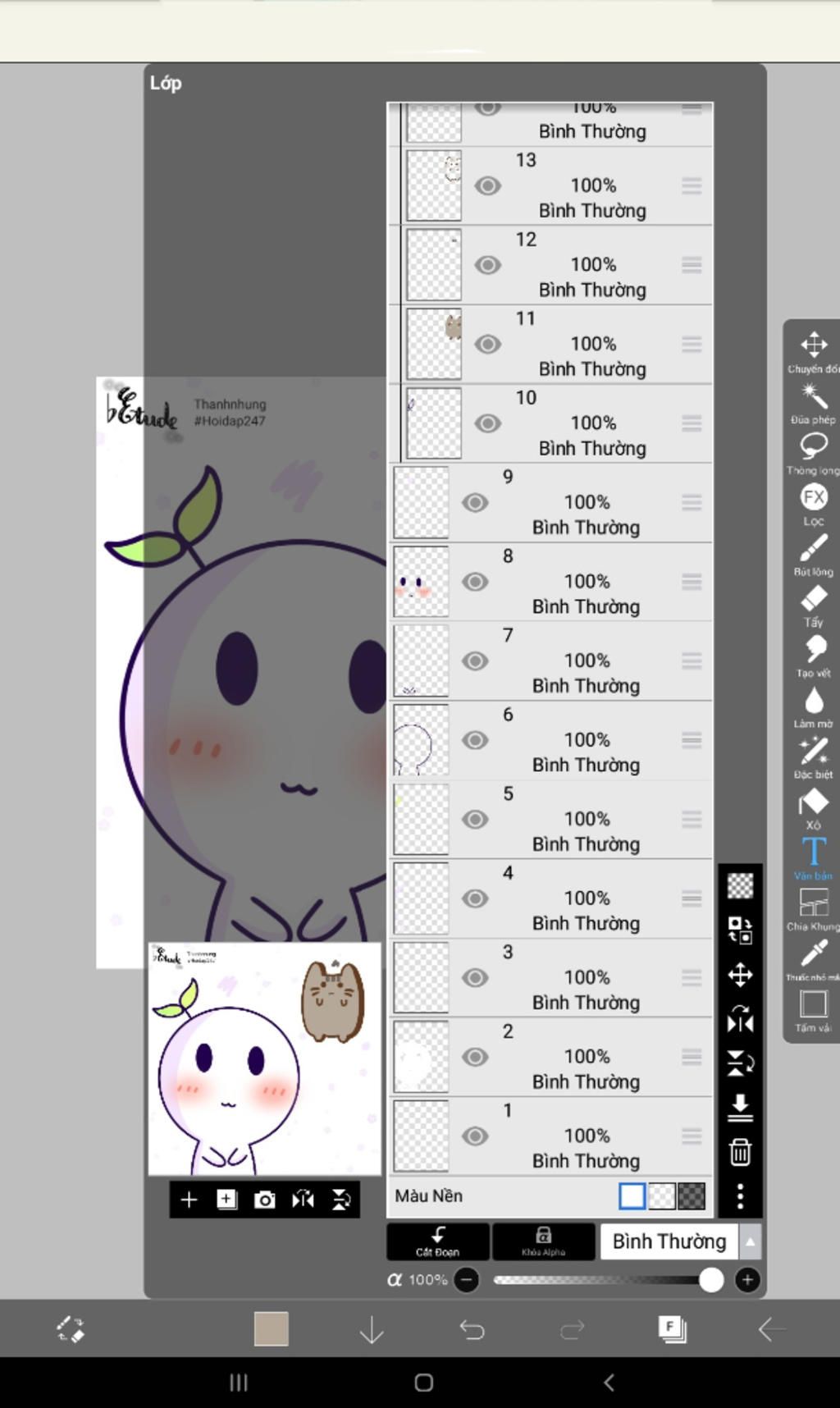Duplicate layer with boxed plus icon

[227, 1200]
